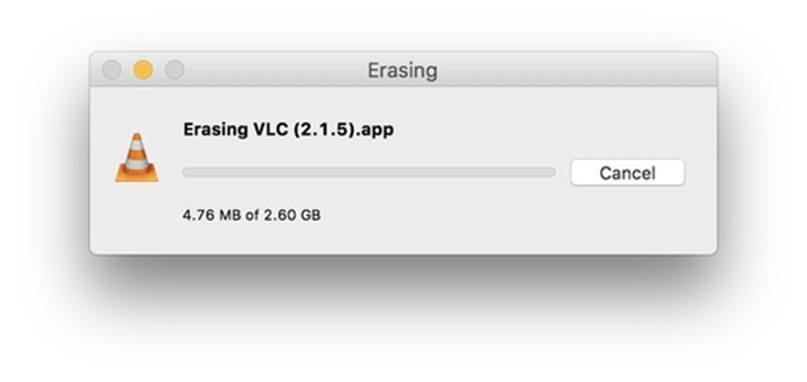Viewport: 807px width, 382px height.
Task: Click the amber traffic-light button in title bar
Action: coord(143,70)
